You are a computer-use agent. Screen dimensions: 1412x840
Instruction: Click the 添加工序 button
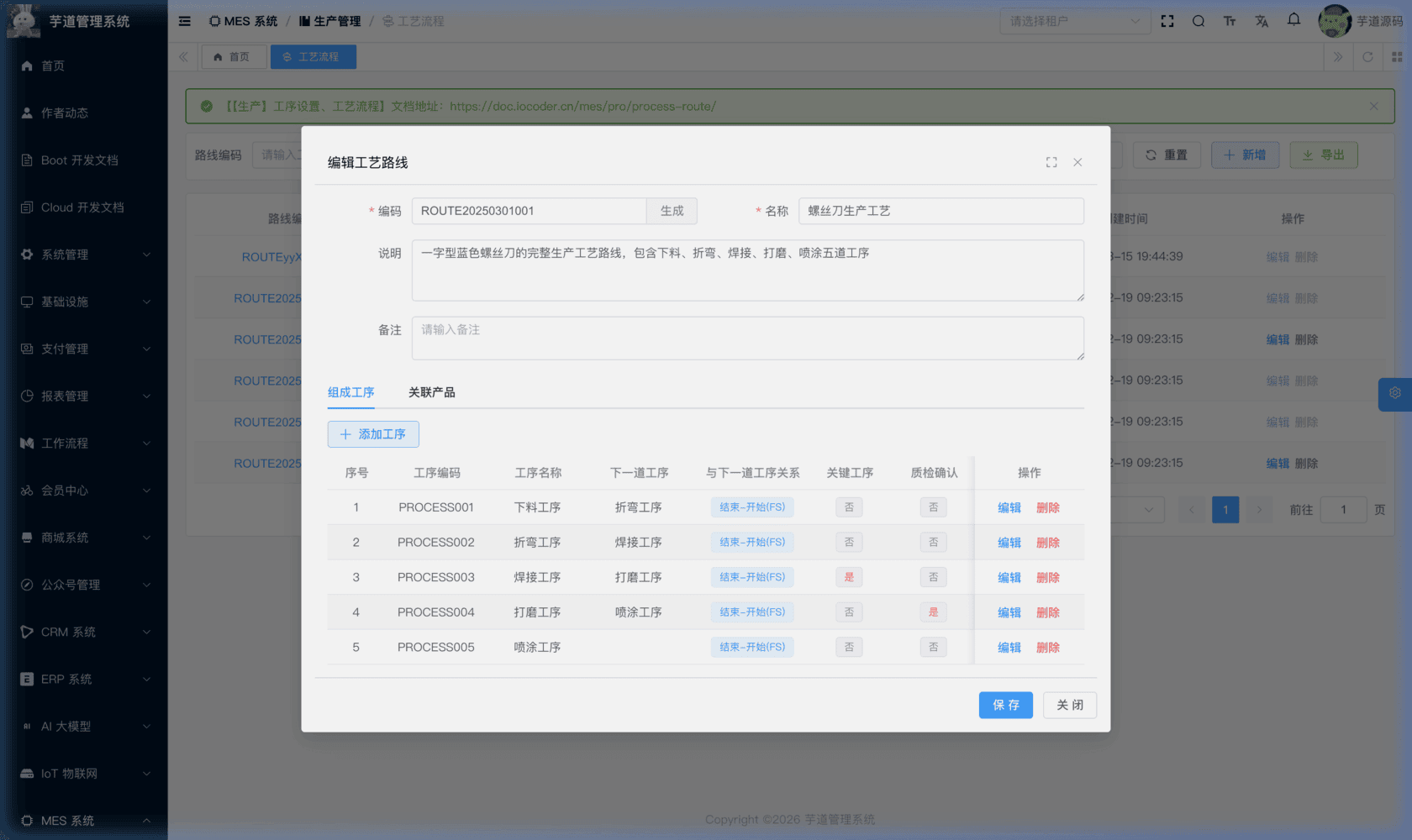[373, 434]
